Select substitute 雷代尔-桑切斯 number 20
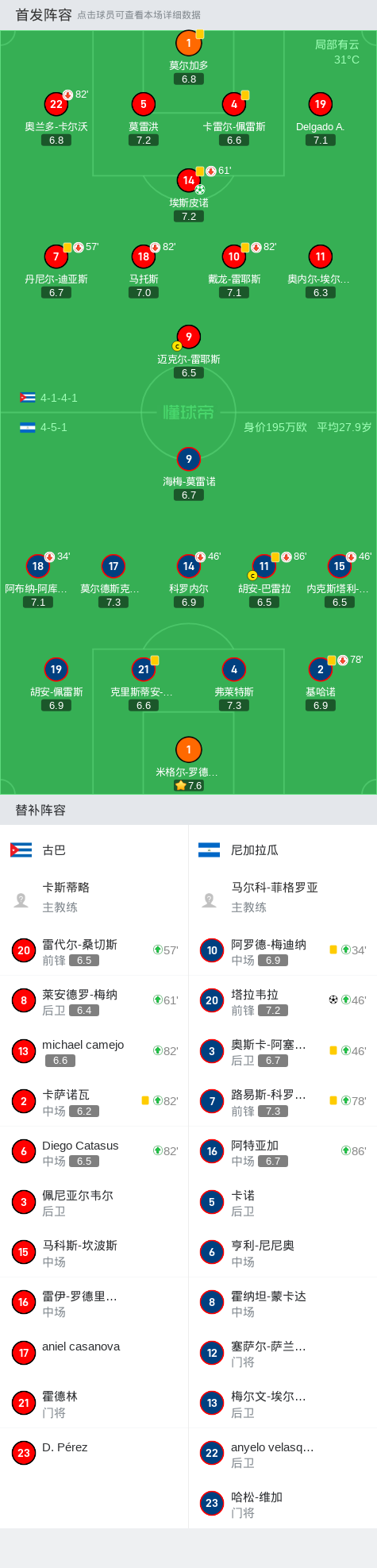Viewport: 377px width, 1568px height. 23,950
